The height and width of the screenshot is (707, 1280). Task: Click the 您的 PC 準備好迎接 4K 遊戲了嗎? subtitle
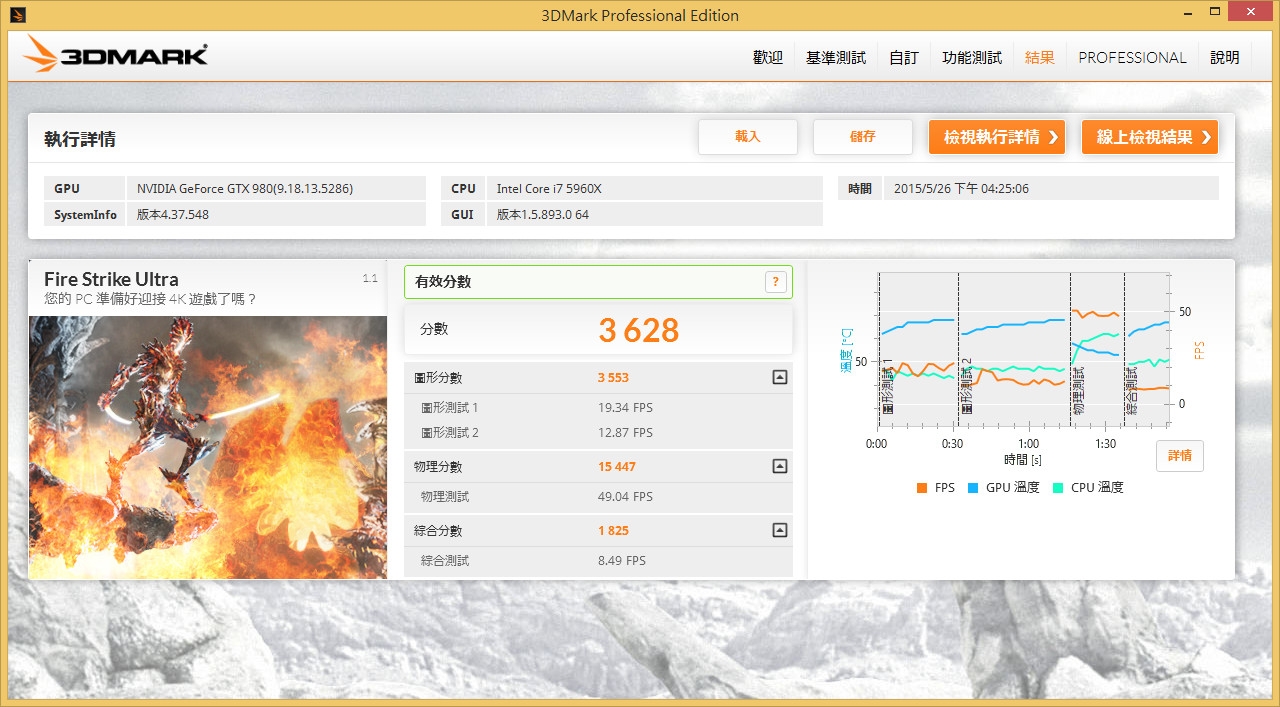151,299
